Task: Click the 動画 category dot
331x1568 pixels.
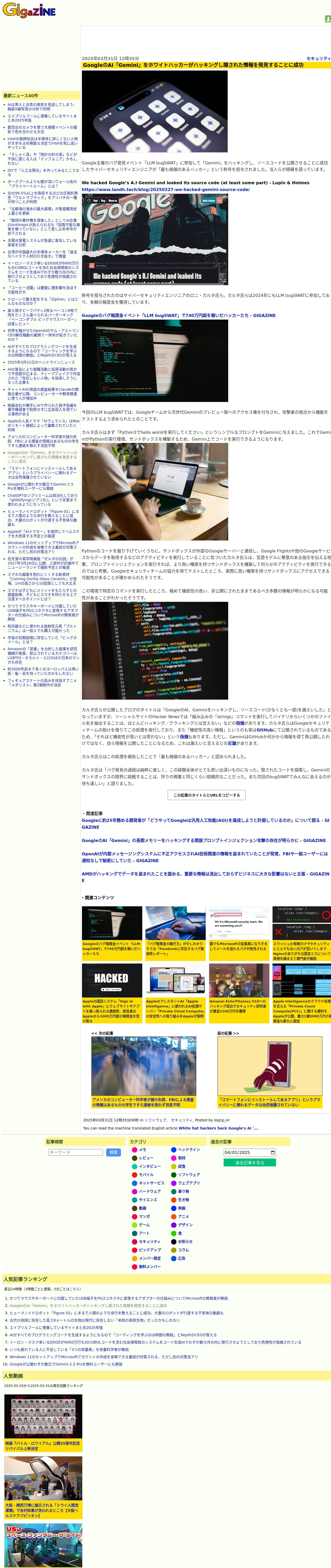Action: (134, 1208)
